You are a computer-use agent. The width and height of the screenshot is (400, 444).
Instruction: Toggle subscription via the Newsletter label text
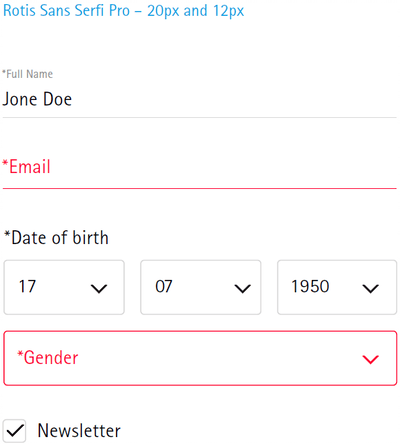pos(79,430)
